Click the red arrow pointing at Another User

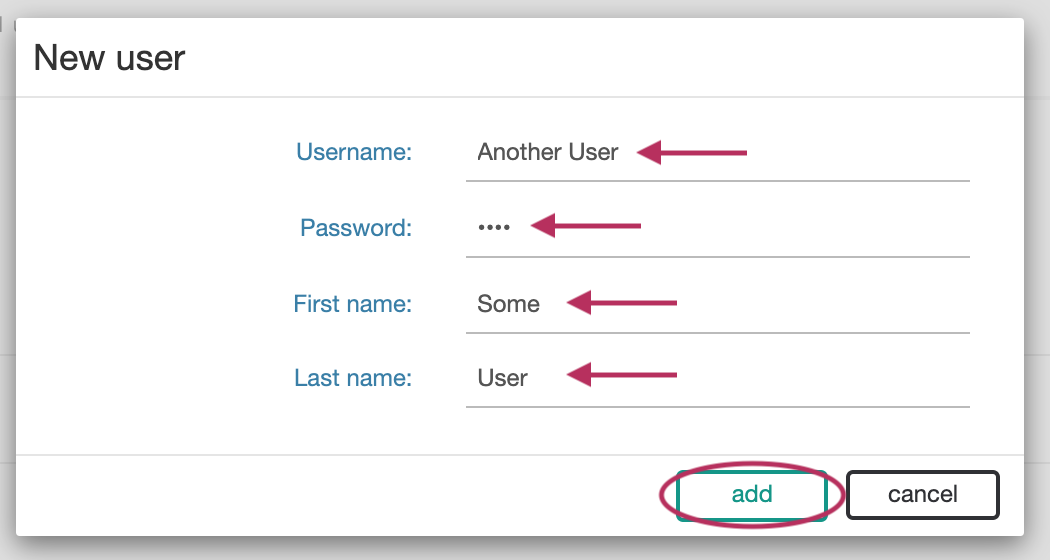point(691,153)
